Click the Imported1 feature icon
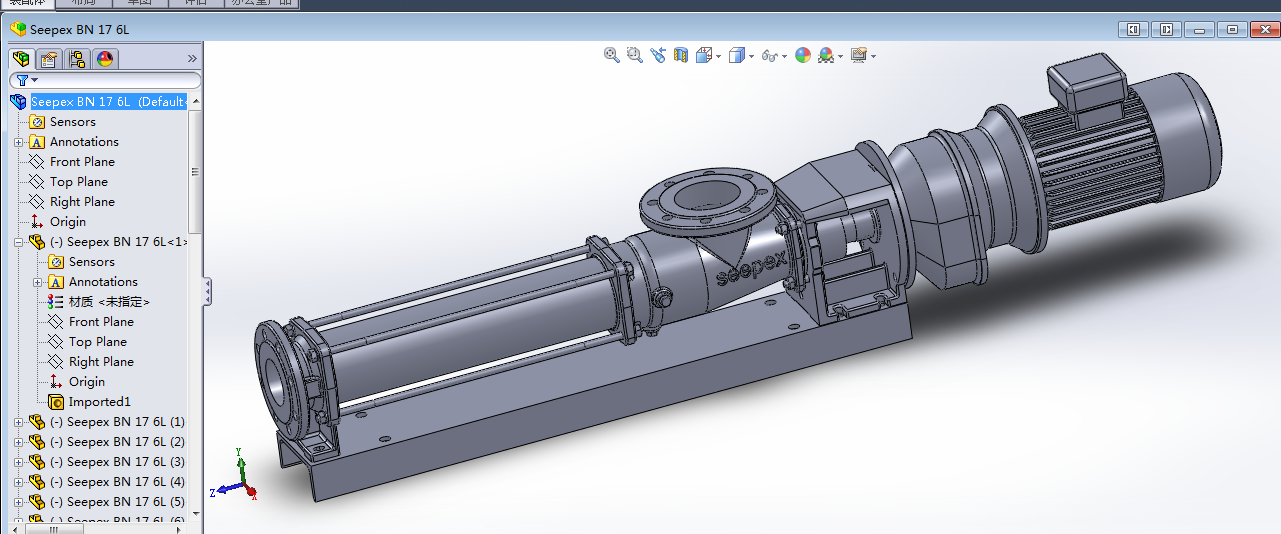Viewport: 1281px width, 534px height. pos(56,402)
